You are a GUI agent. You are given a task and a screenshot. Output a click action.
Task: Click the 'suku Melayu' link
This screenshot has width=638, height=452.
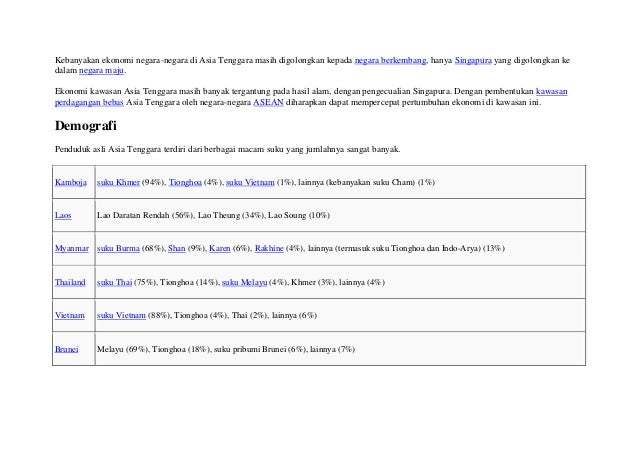[x=245, y=282]
